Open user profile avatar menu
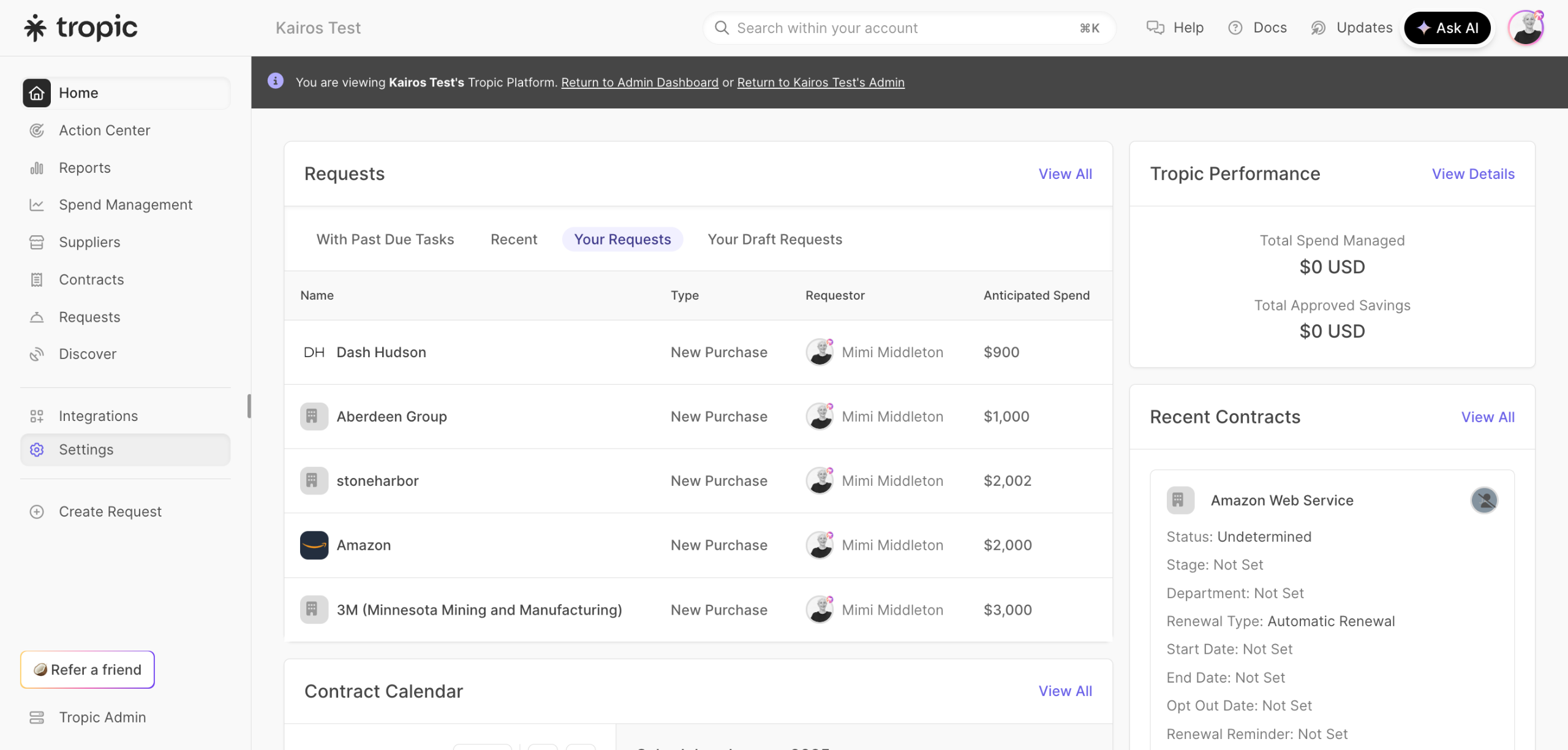Viewport: 1568px width, 750px height. pos(1525,28)
